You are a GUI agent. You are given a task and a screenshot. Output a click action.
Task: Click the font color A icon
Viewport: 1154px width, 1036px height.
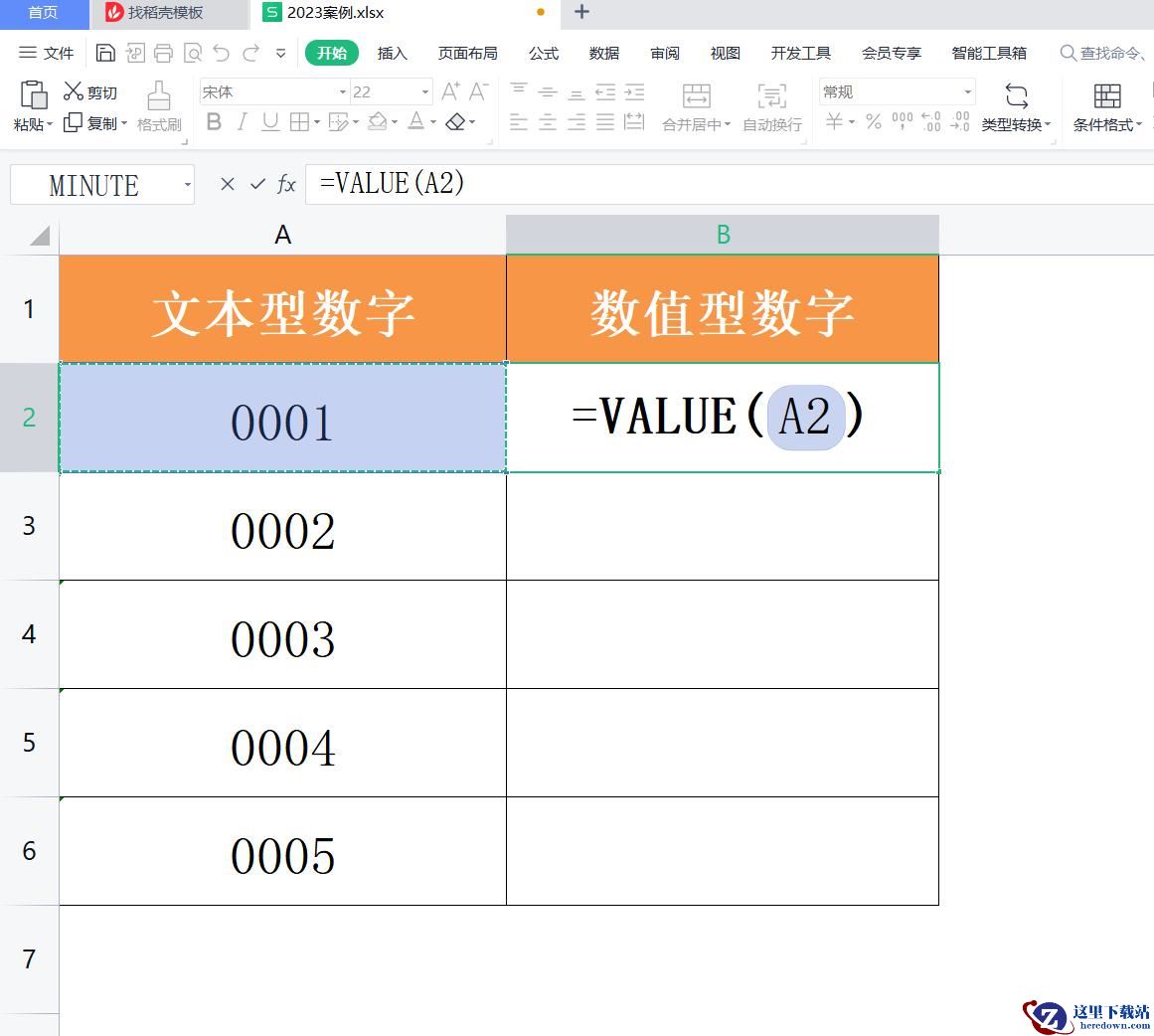tap(416, 121)
